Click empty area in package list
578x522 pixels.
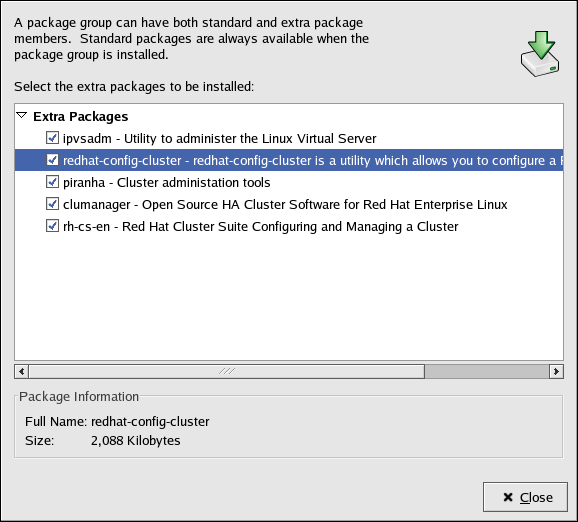(289, 299)
